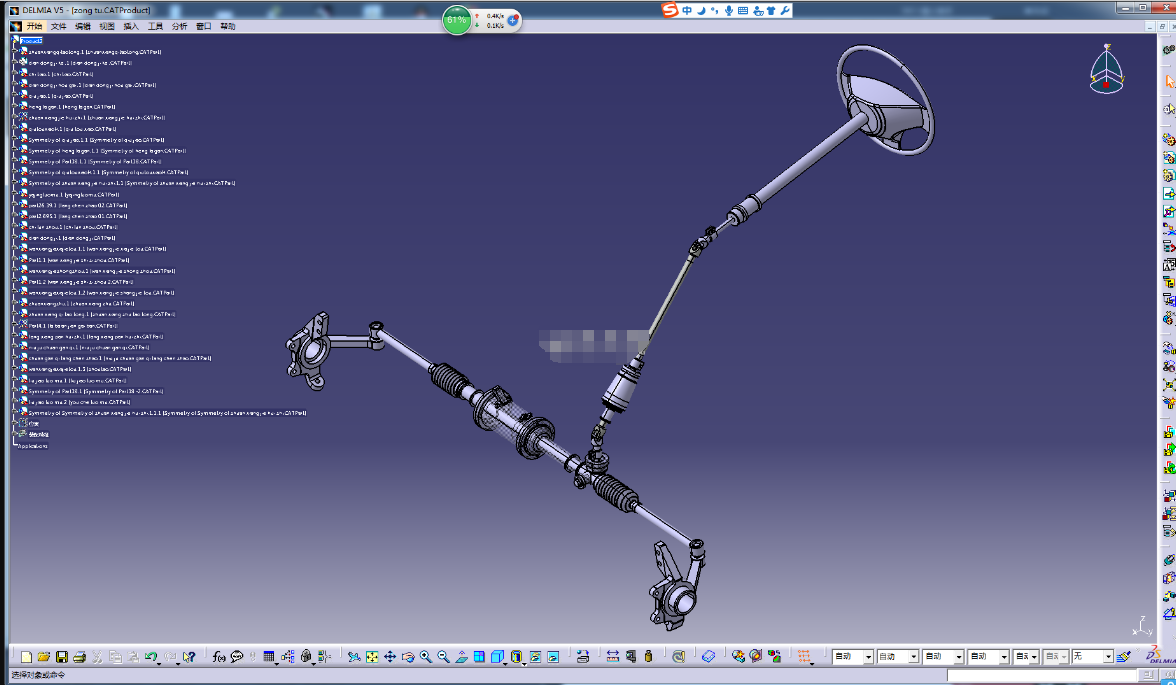Click the Design Table grid icon
This screenshot has height=685, width=1176.
[269, 656]
